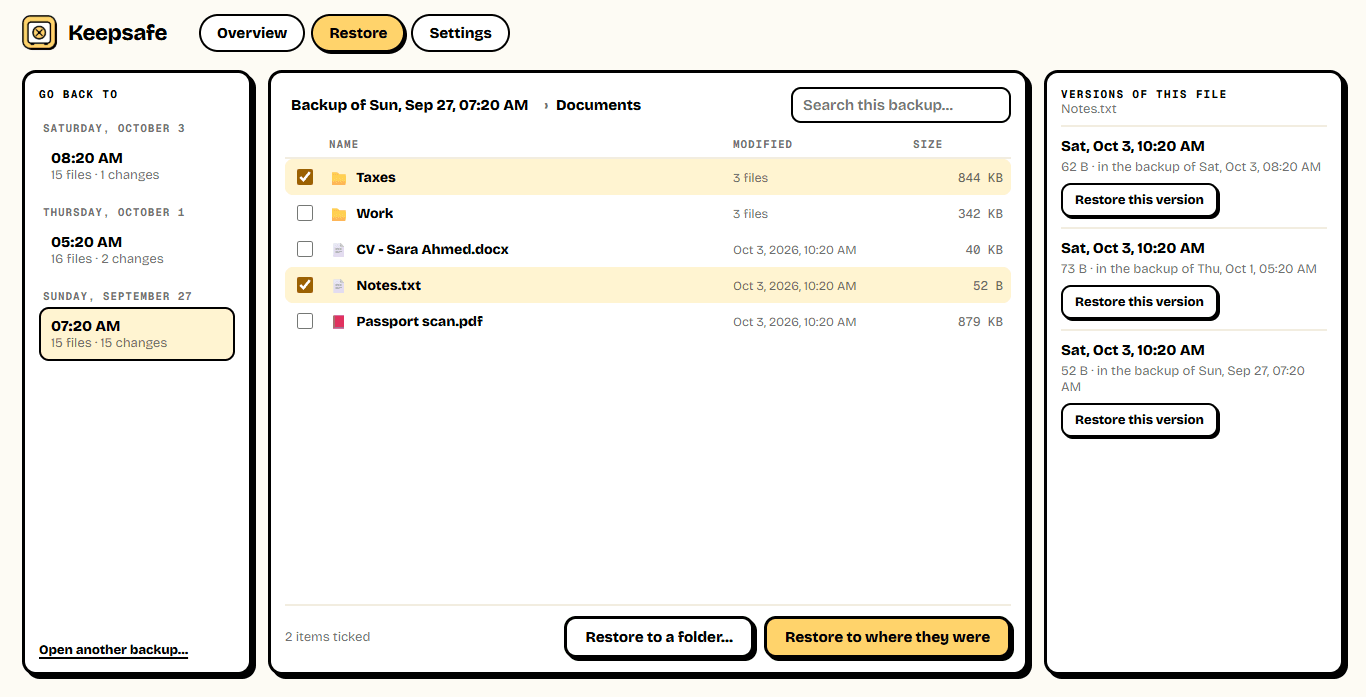Go to the Settings tab

click(x=460, y=33)
